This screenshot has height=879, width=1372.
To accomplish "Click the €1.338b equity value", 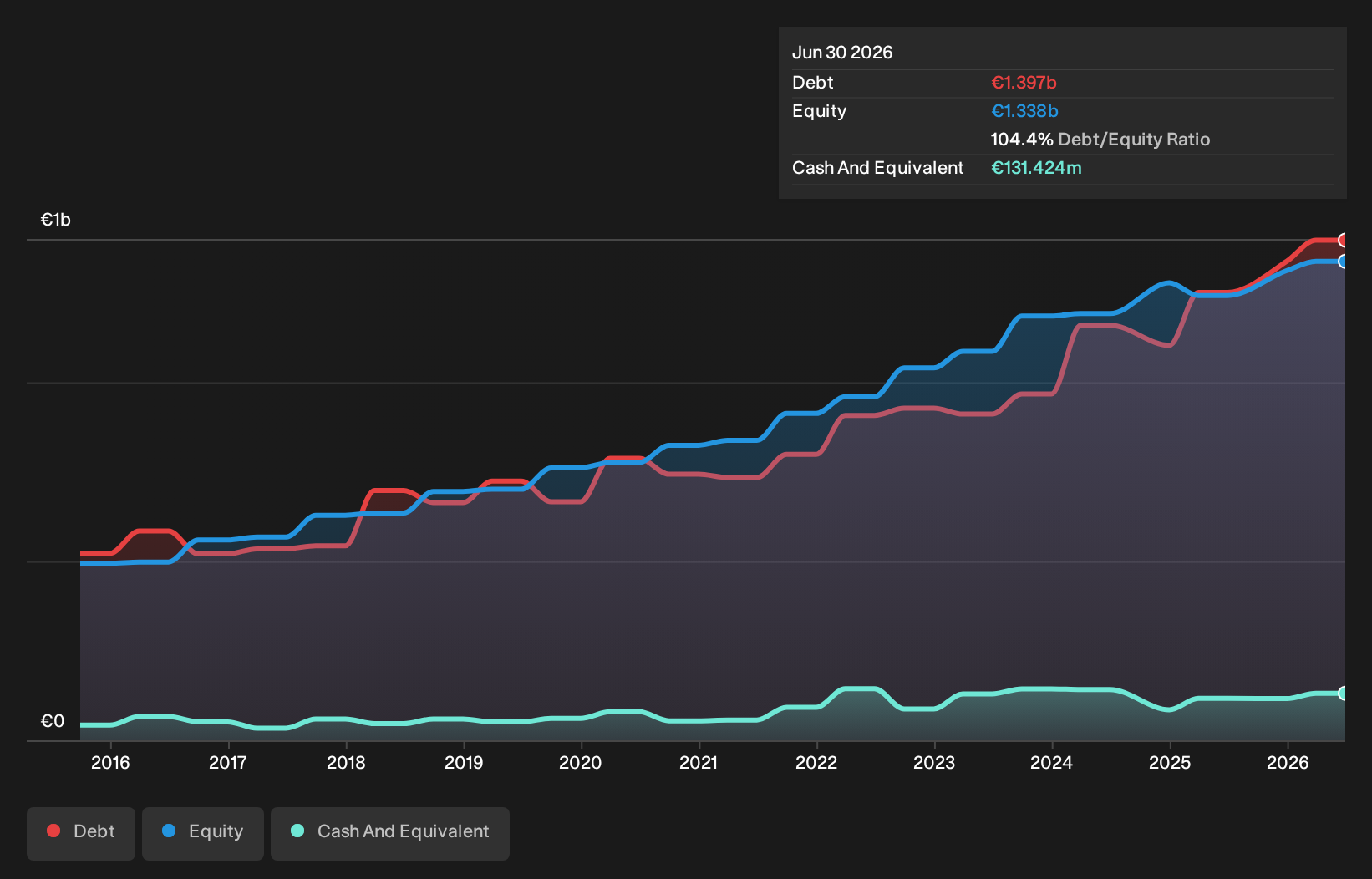I will click(x=1024, y=111).
